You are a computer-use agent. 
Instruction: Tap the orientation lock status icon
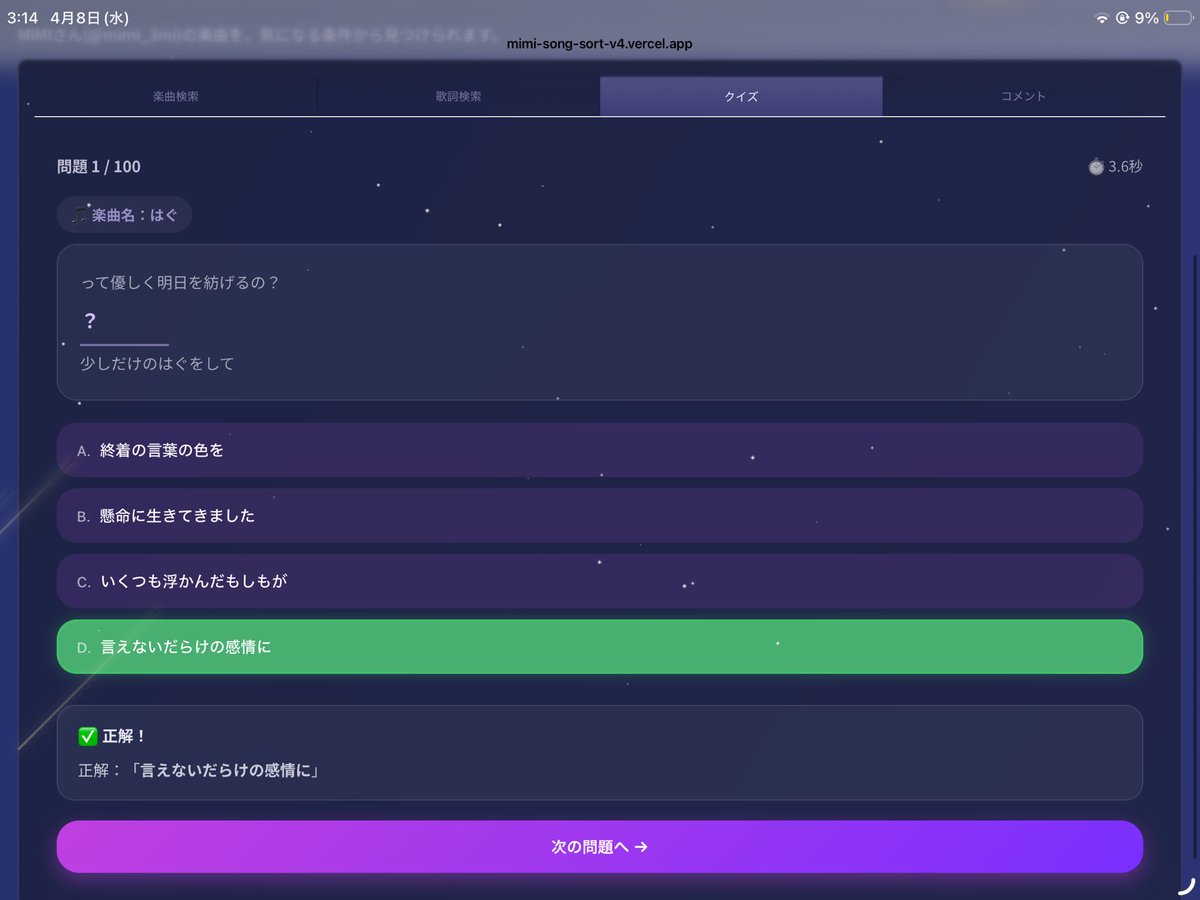(x=1123, y=18)
